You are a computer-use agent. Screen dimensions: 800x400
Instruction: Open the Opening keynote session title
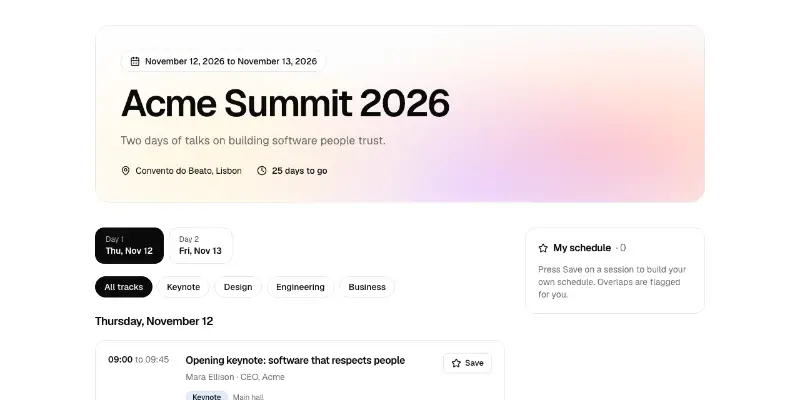click(295, 360)
